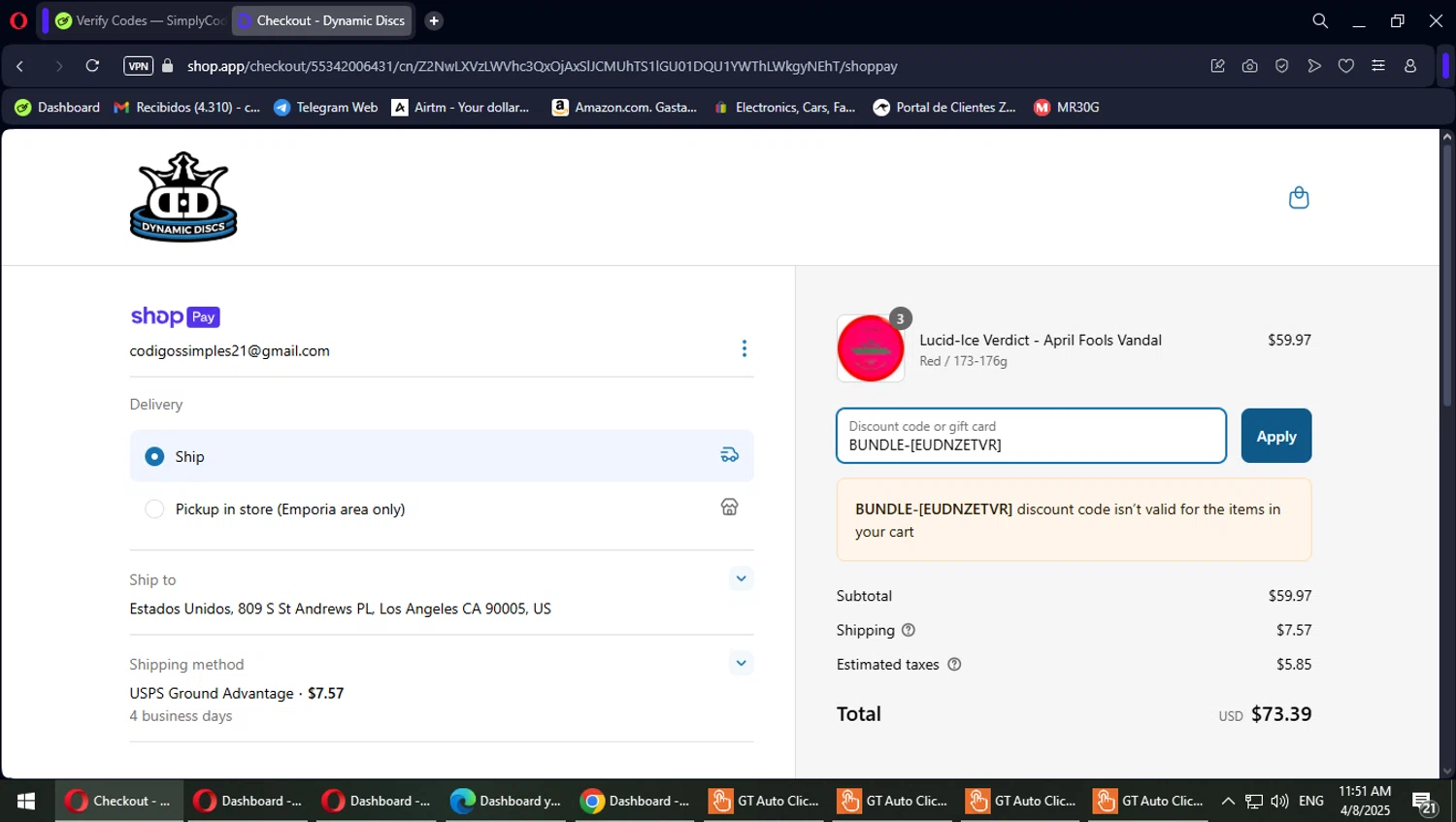Open Dashboard bookmark
This screenshot has height=822, width=1456.
coord(57,108)
